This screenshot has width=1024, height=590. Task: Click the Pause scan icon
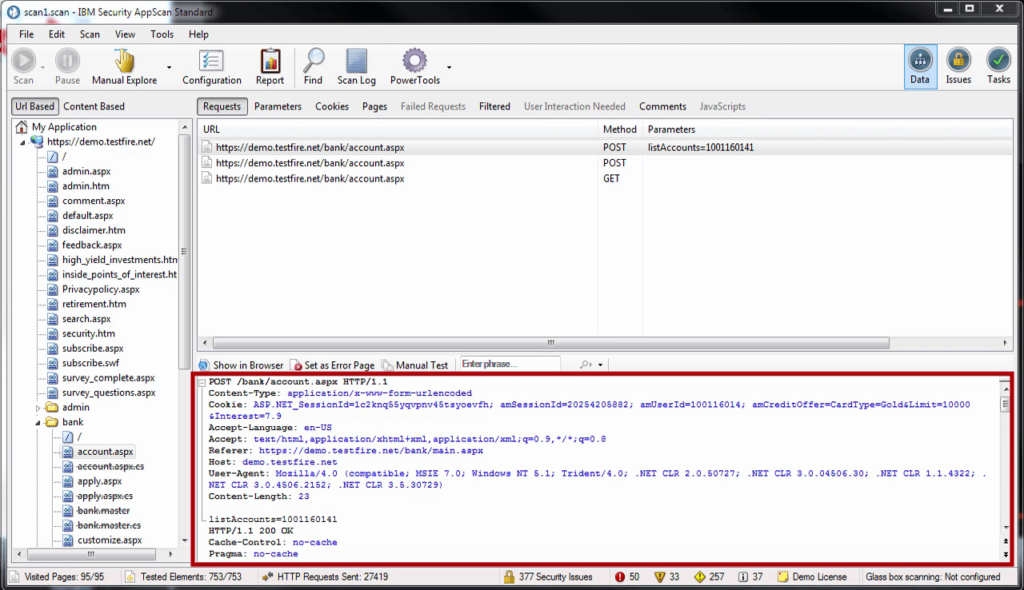click(67, 65)
